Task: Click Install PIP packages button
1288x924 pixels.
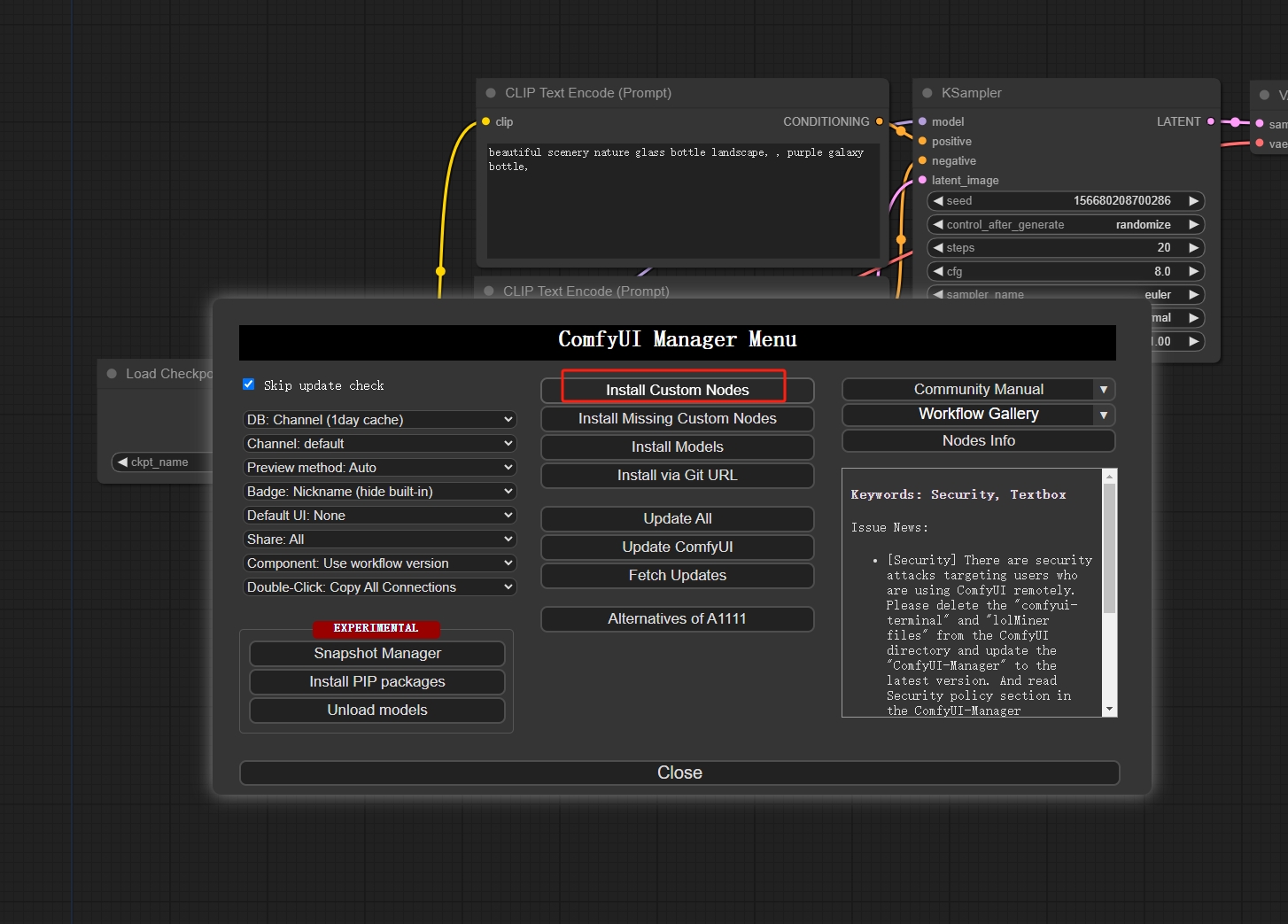Action: point(377,681)
